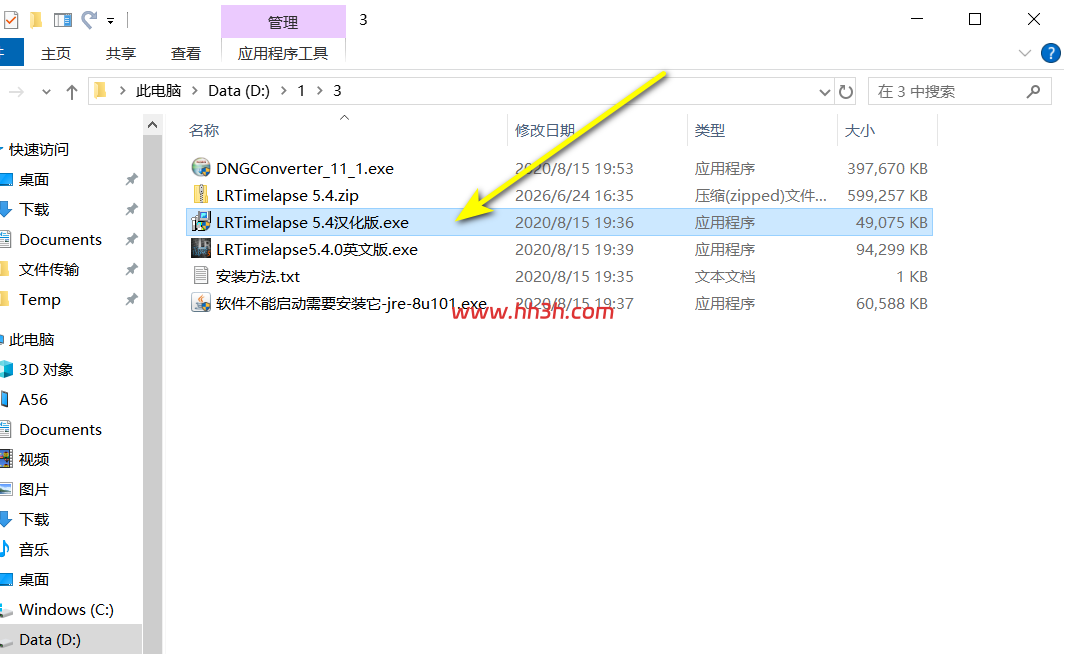Open the A56 device in navigation pane
1065x654 pixels.
pos(33,399)
